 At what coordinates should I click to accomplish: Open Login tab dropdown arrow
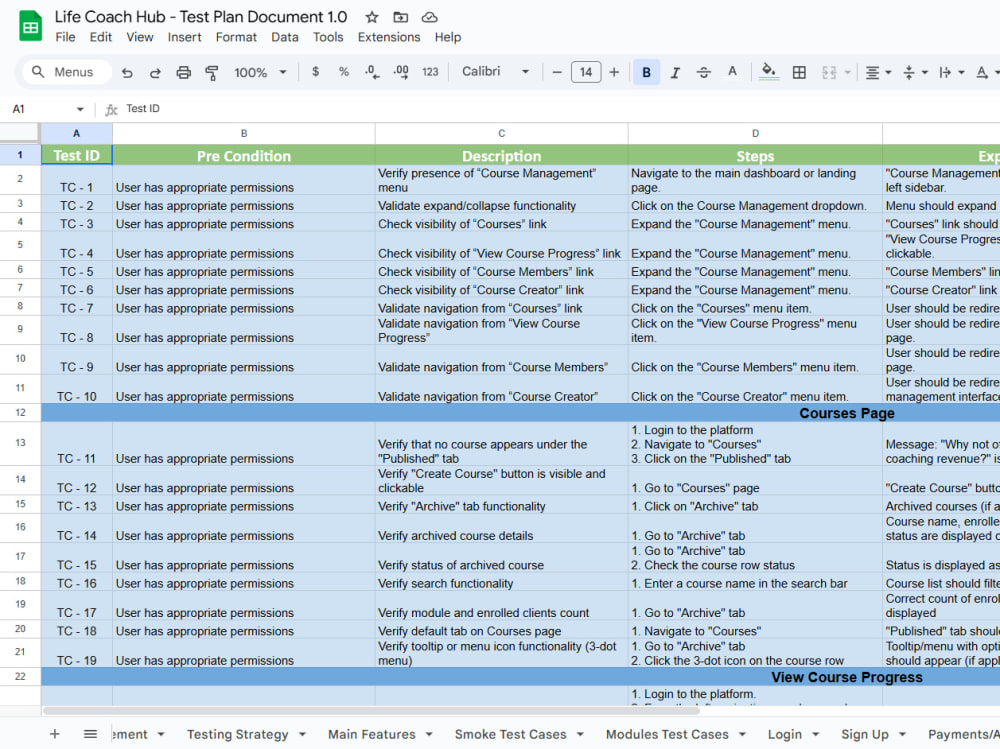pos(816,734)
